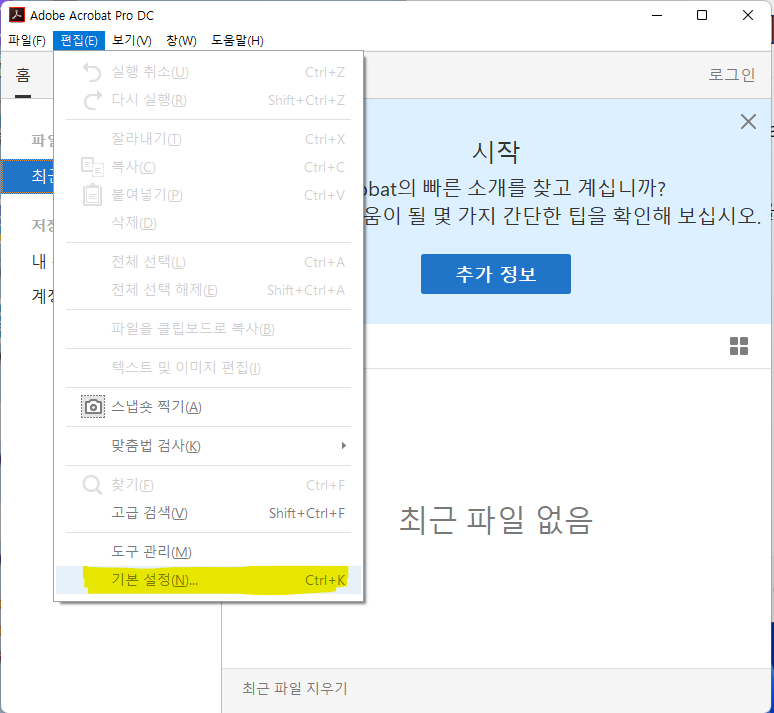Choose 고급 검색(V) menu item
774x713 pixels.
tap(208, 513)
